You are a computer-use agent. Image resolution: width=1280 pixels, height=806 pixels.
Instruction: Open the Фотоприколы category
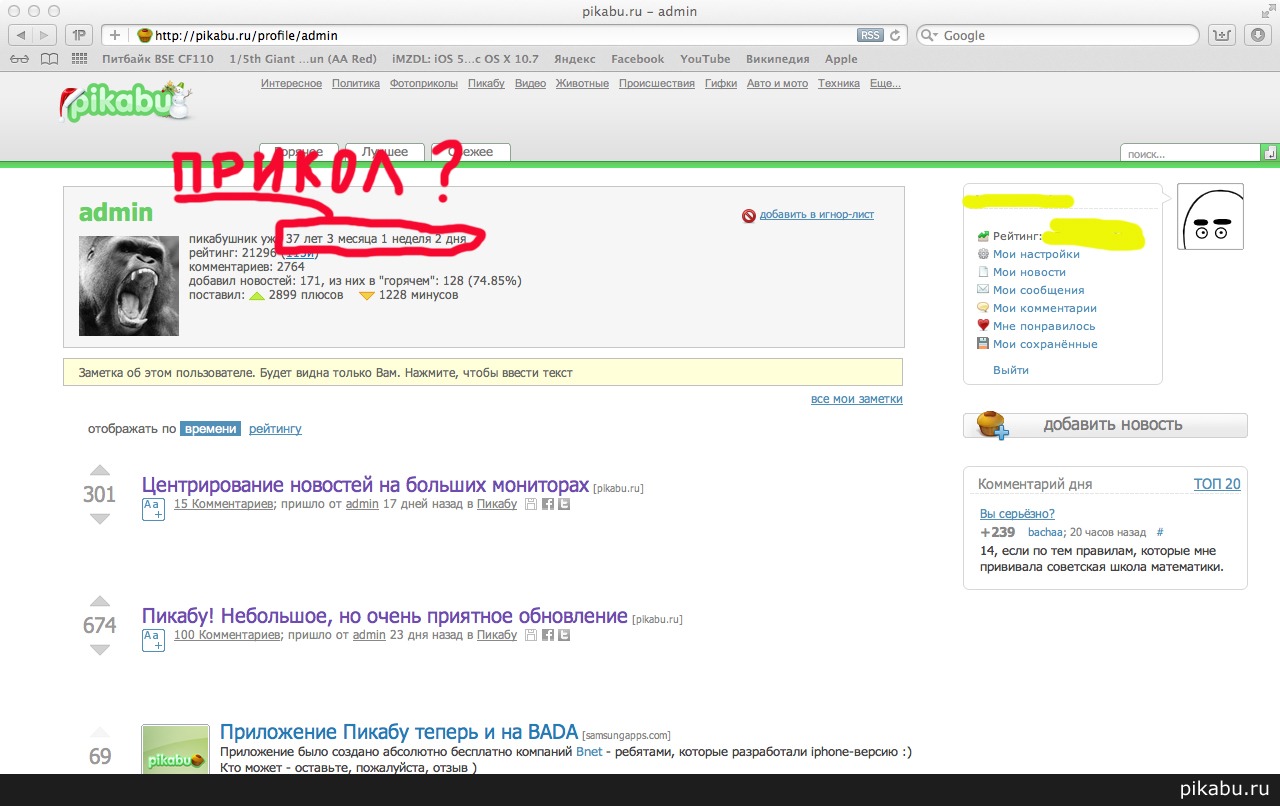[x=424, y=84]
